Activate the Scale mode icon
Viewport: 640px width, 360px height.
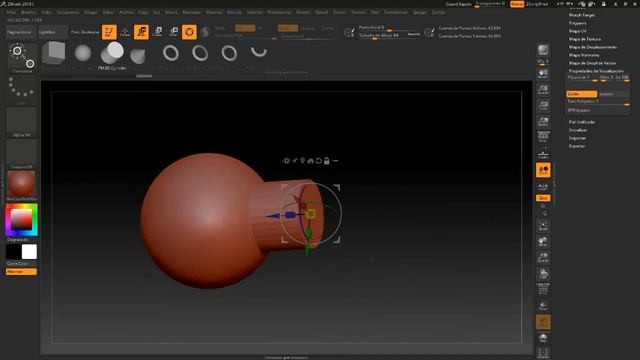tap(158, 32)
